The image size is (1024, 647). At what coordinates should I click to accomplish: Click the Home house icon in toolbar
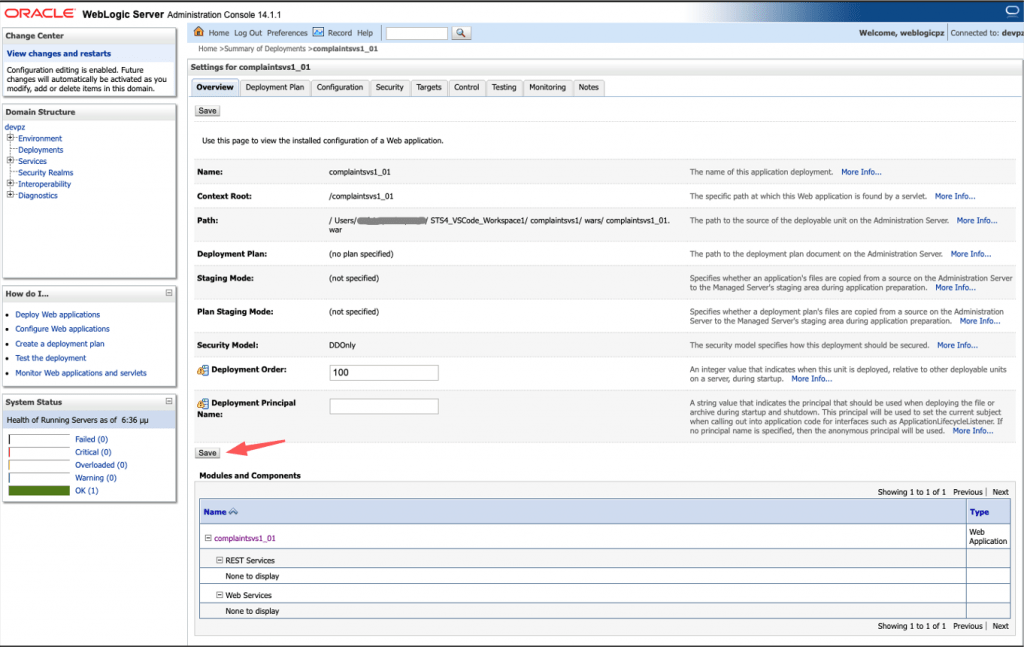click(199, 31)
